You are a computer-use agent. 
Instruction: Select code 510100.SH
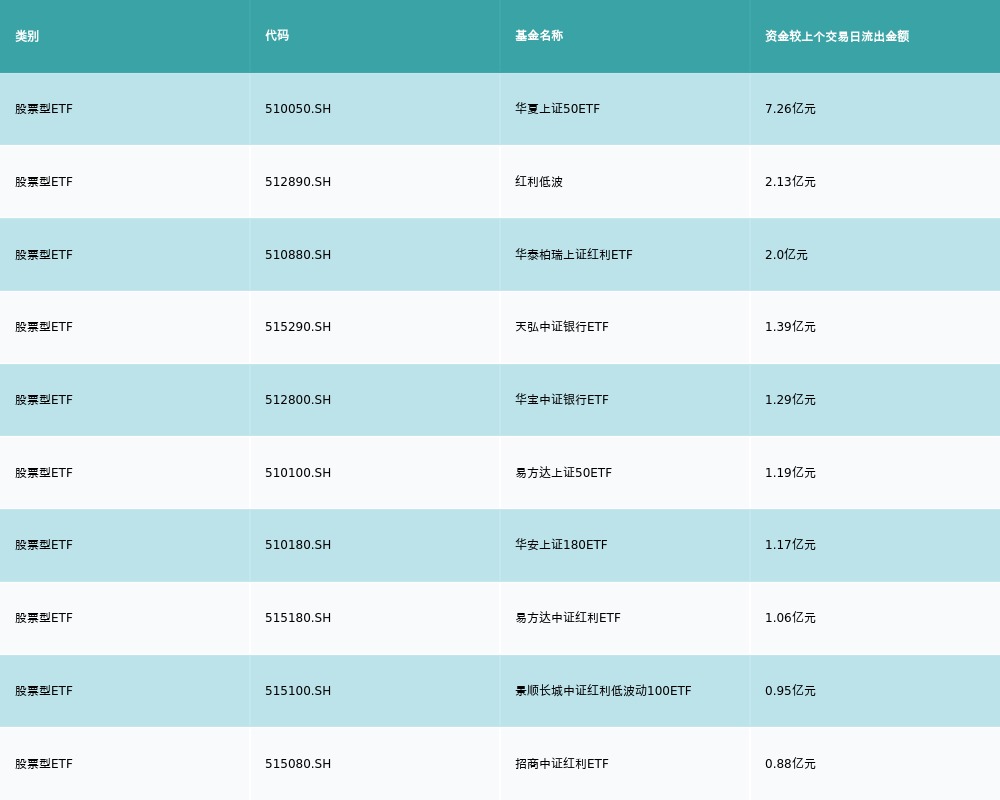(298, 473)
